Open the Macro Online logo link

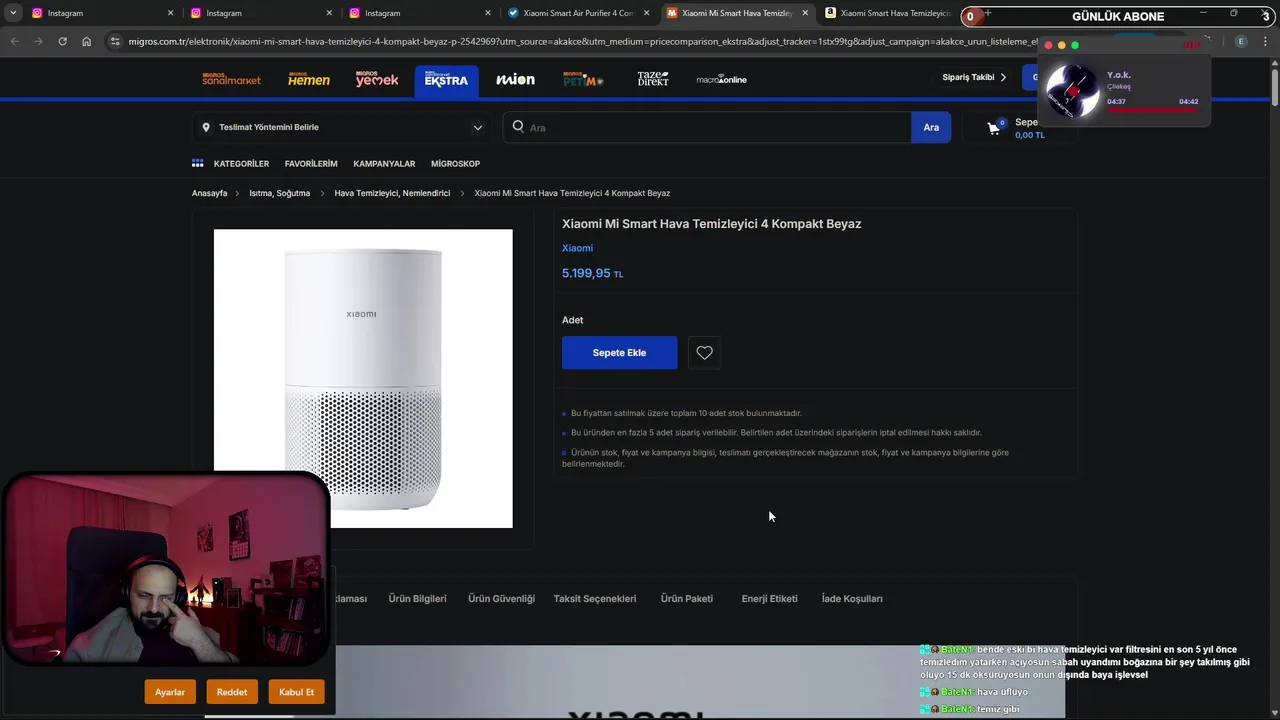[x=721, y=79]
